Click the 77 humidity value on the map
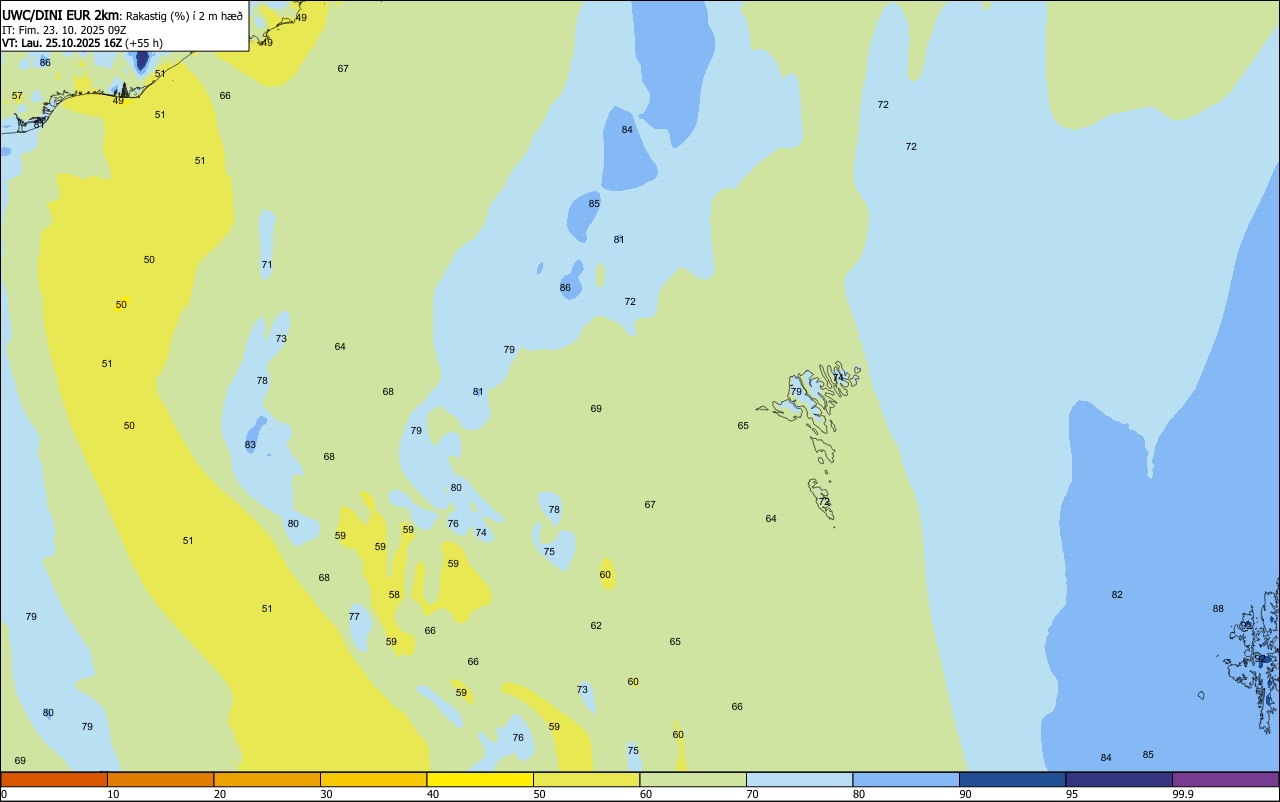The image size is (1280, 802). click(354, 617)
